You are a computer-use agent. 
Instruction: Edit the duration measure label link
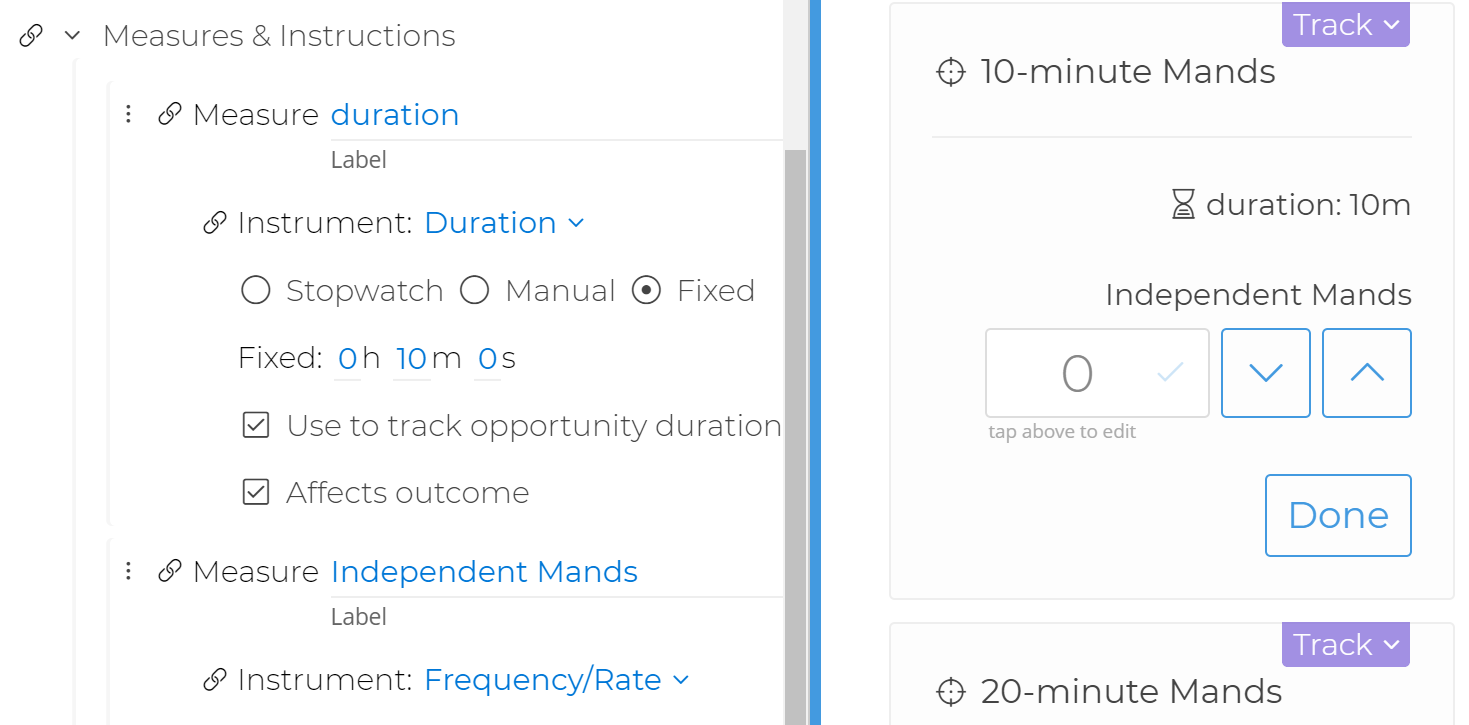395,113
